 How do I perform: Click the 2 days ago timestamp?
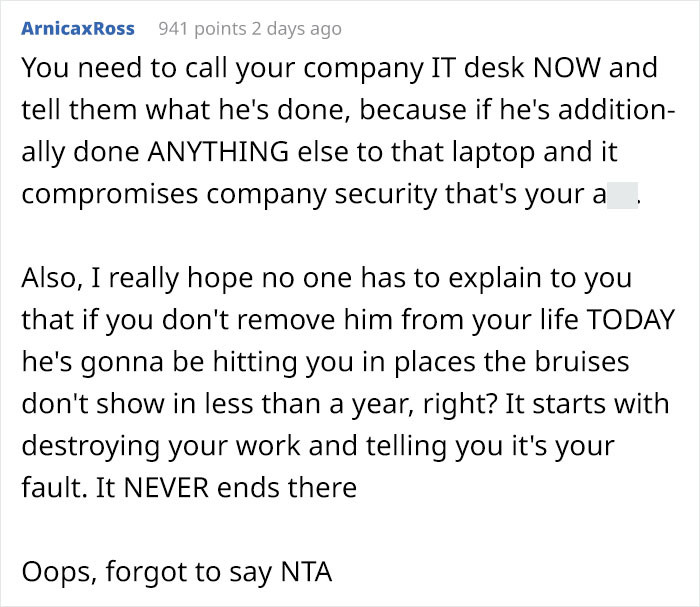(297, 29)
